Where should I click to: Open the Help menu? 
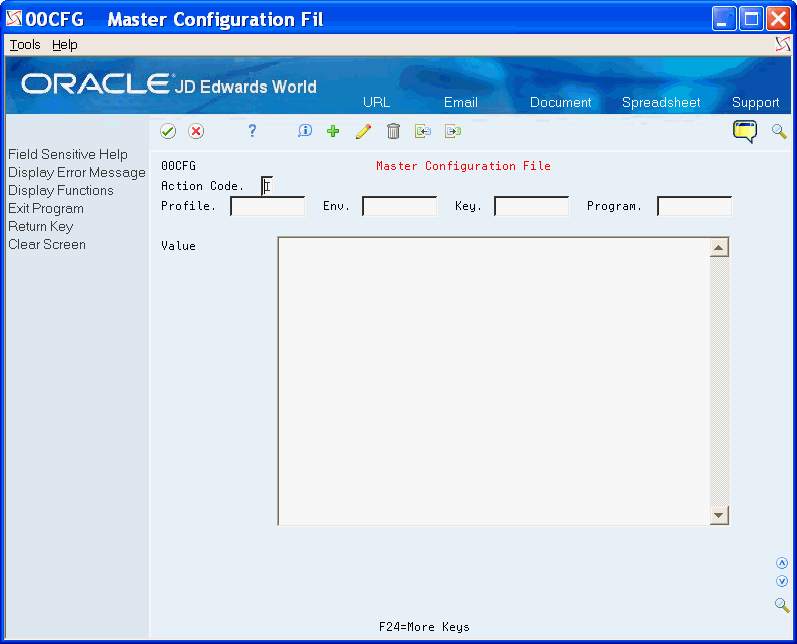(x=65, y=45)
